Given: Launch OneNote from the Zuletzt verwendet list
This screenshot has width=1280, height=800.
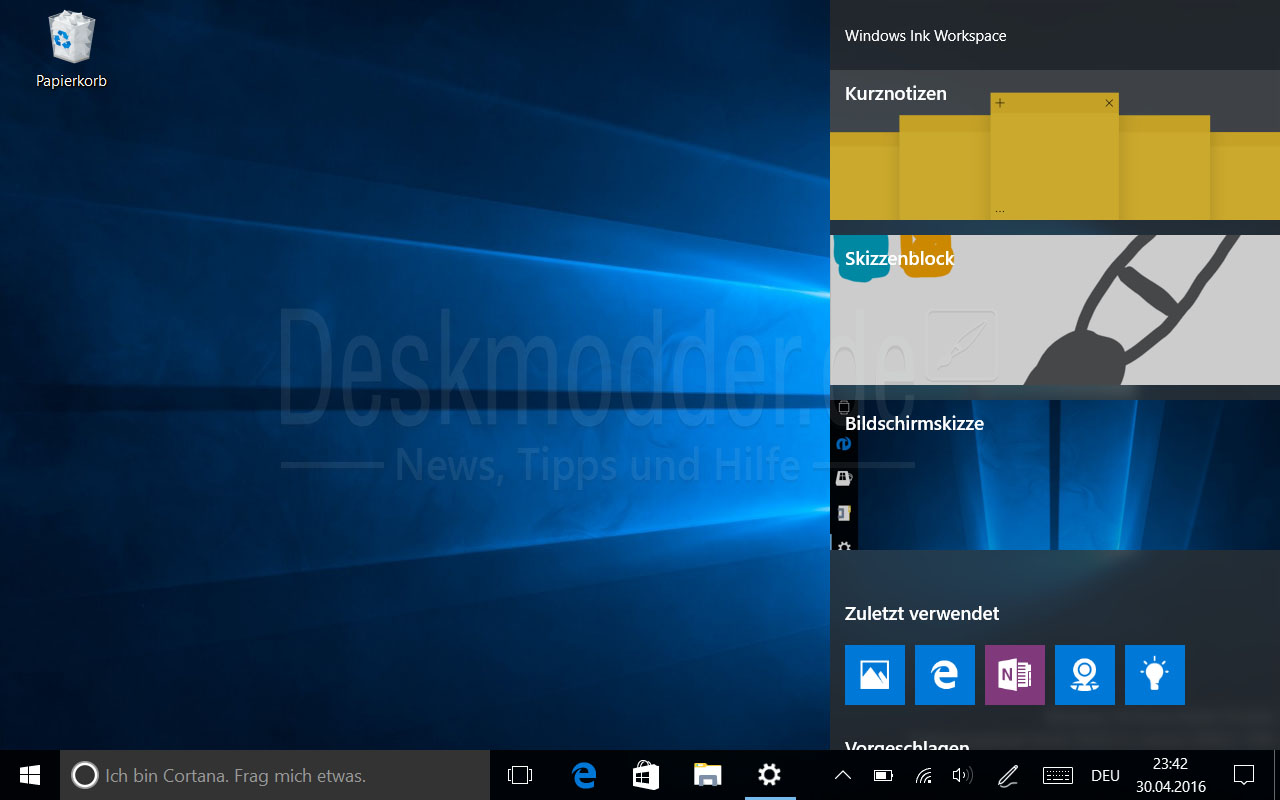Looking at the screenshot, I should click(1015, 675).
